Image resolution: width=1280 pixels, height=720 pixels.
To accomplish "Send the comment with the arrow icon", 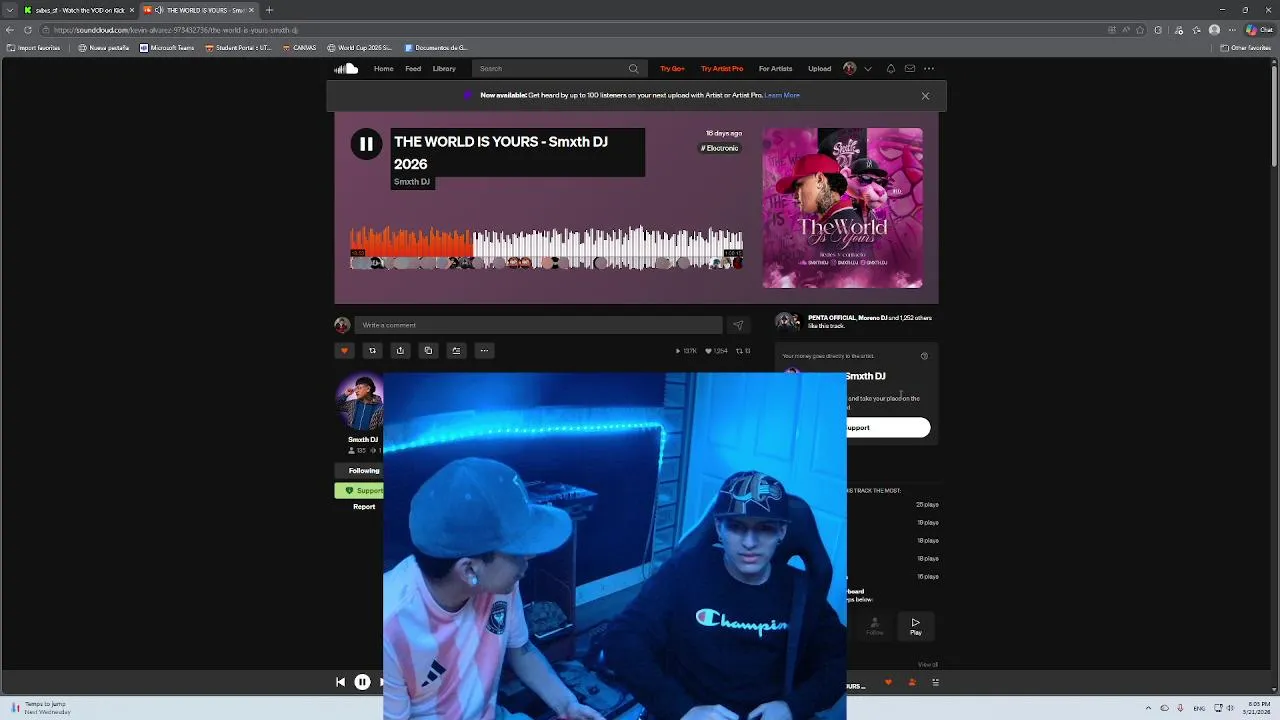I will pos(738,325).
